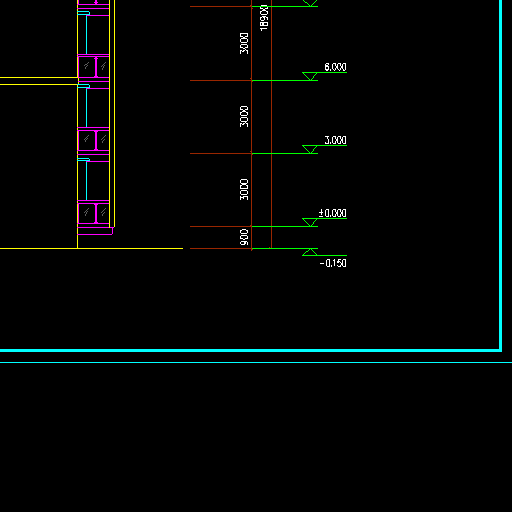Image resolution: width=512 pixels, height=512 pixels.
Task: Select the 3.000 elevation label
Action: click(335, 140)
